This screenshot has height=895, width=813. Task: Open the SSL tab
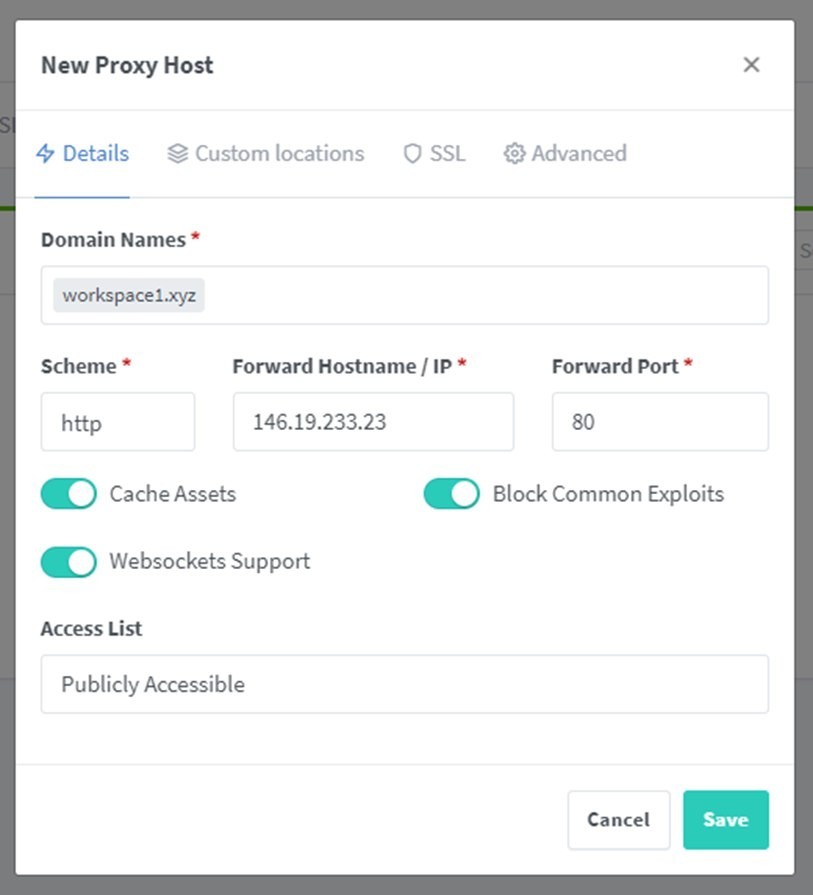click(x=434, y=154)
